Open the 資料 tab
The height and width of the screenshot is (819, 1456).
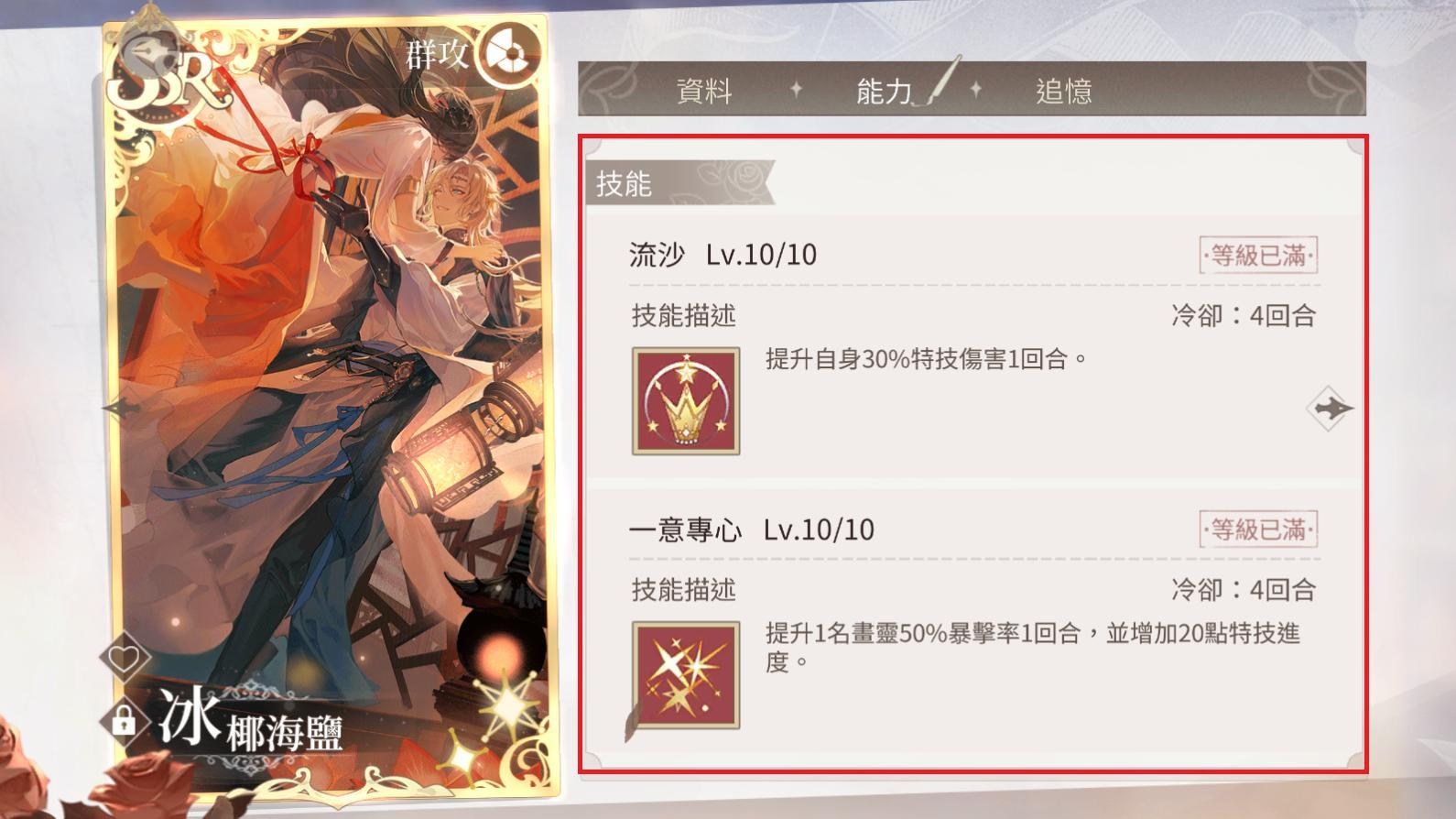click(704, 90)
